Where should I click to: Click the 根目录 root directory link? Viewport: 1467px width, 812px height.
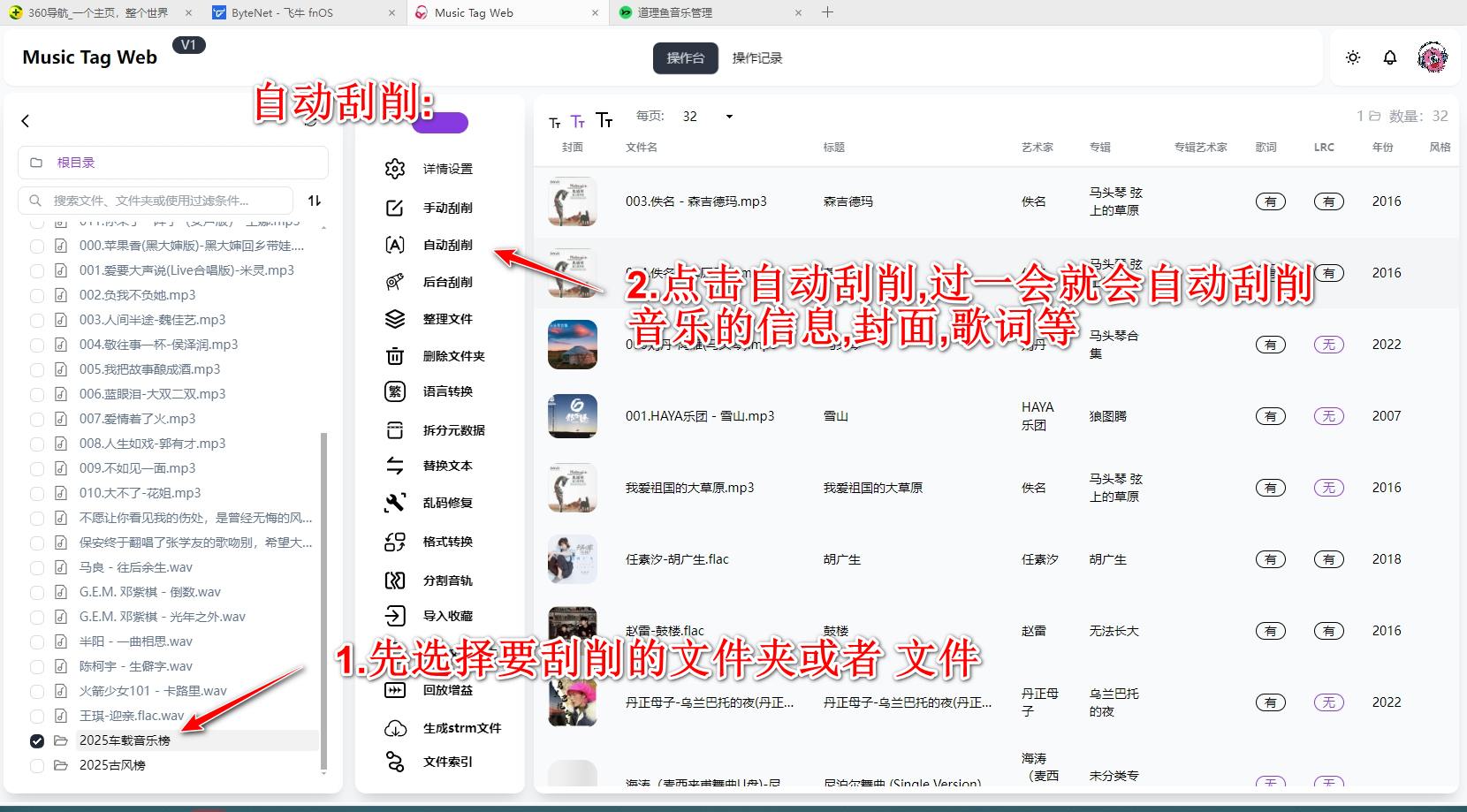(75, 162)
